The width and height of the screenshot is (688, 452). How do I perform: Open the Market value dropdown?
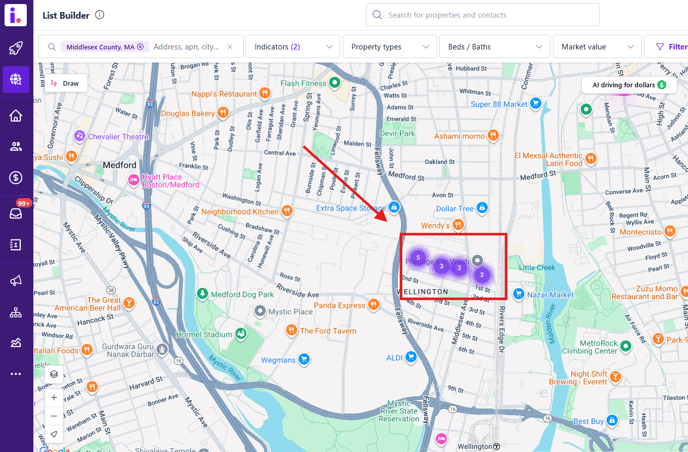coord(597,47)
